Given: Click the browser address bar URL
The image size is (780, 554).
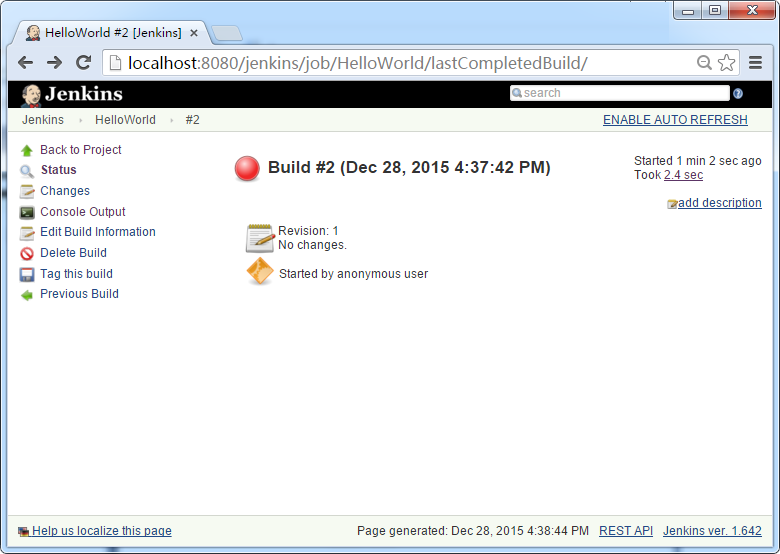Looking at the screenshot, I should [358, 63].
